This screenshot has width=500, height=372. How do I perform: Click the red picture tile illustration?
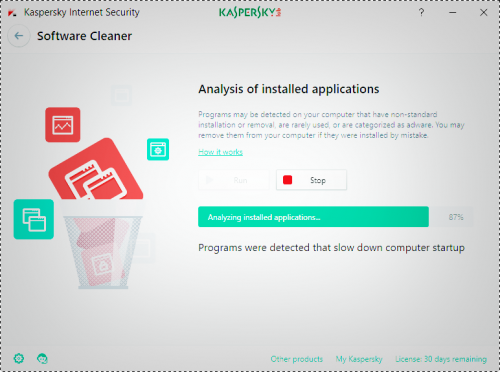[63, 125]
